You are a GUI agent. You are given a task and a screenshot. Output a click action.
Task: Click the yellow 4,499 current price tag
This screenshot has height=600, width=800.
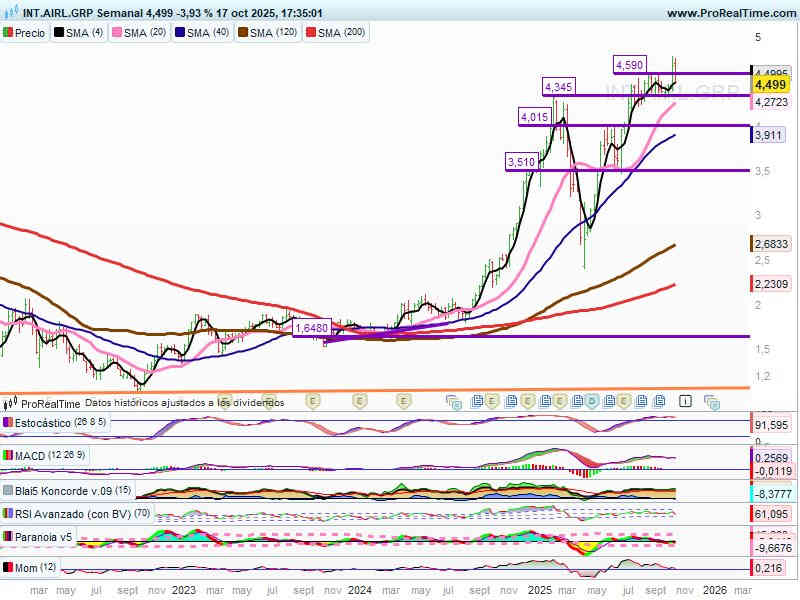[770, 86]
